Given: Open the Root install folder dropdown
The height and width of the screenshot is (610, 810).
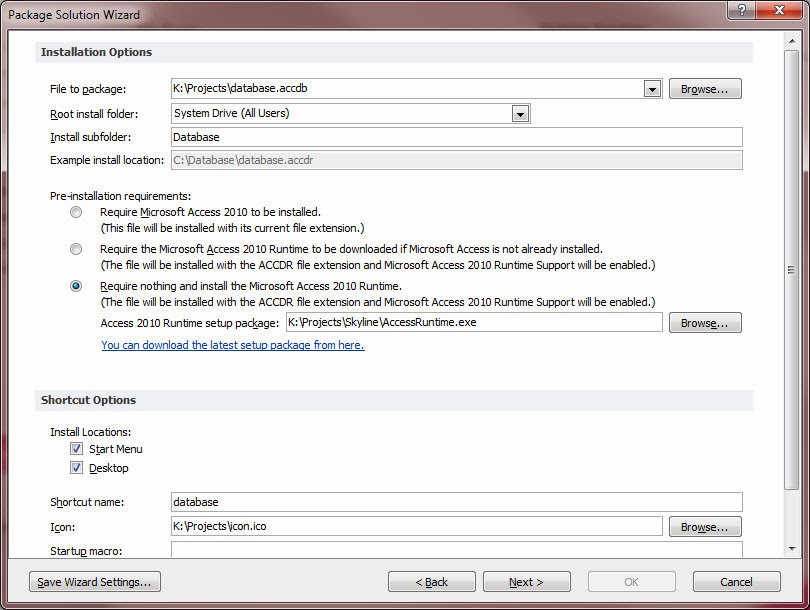Looking at the screenshot, I should [x=519, y=113].
